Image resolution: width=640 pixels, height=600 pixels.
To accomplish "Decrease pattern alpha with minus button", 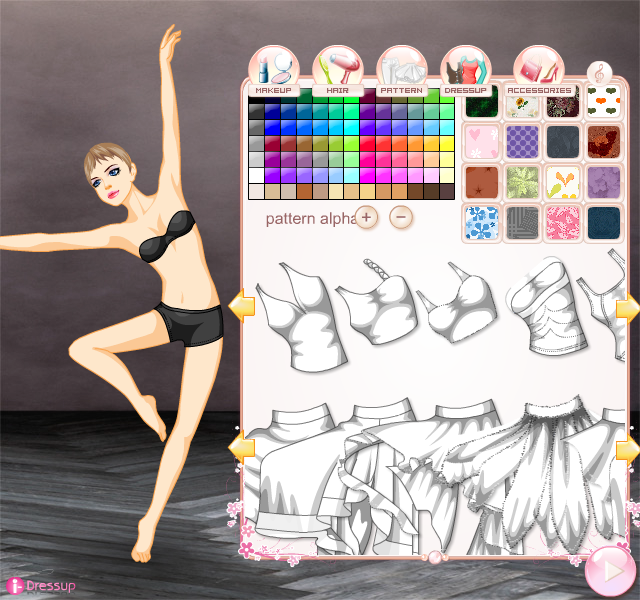I will (x=401, y=217).
